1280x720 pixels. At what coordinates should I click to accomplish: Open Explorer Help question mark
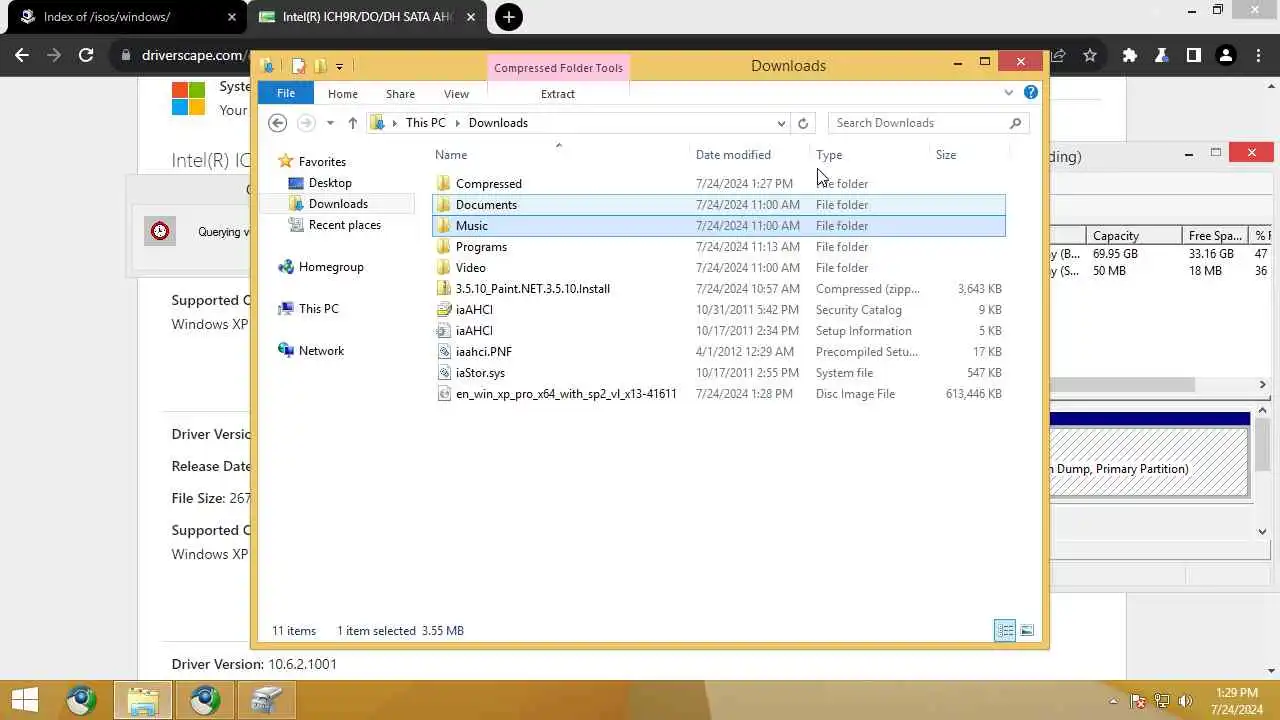click(1031, 92)
